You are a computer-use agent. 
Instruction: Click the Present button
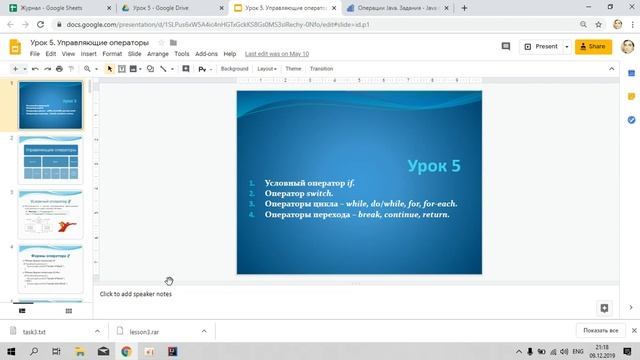click(541, 47)
